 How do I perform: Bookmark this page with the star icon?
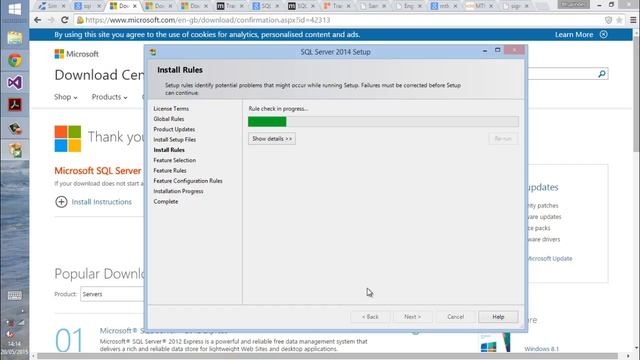pos(619,20)
